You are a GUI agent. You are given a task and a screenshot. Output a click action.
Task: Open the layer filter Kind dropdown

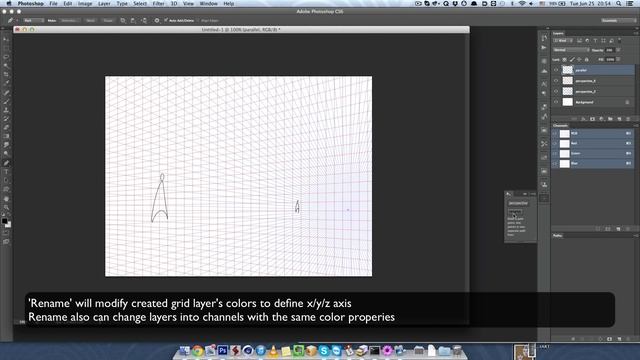coord(563,40)
